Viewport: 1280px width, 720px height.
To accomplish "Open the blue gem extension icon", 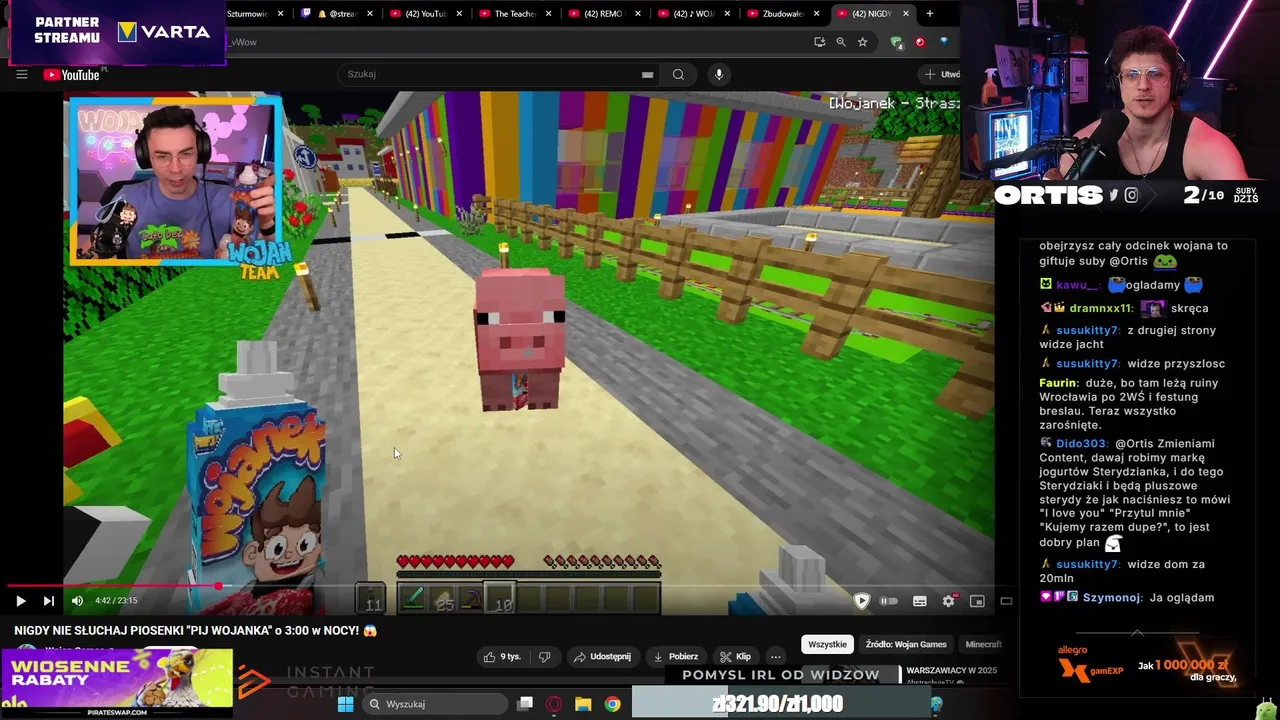I will click(943, 42).
